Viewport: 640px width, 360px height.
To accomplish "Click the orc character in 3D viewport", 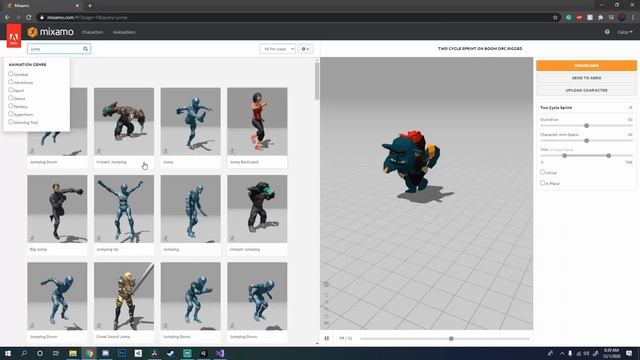I will (411, 161).
